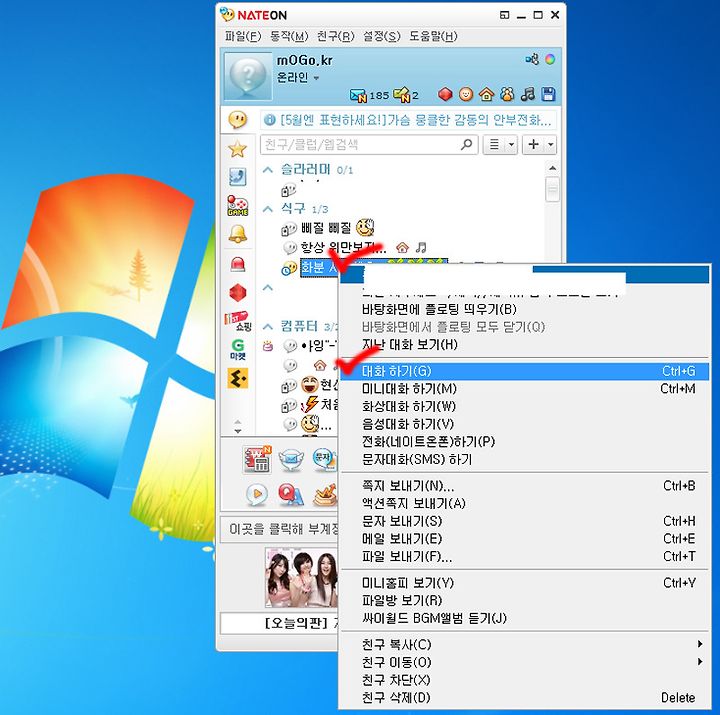Click the three-girls banner image
Viewport: 720px width, 715px height.
(x=302, y=577)
